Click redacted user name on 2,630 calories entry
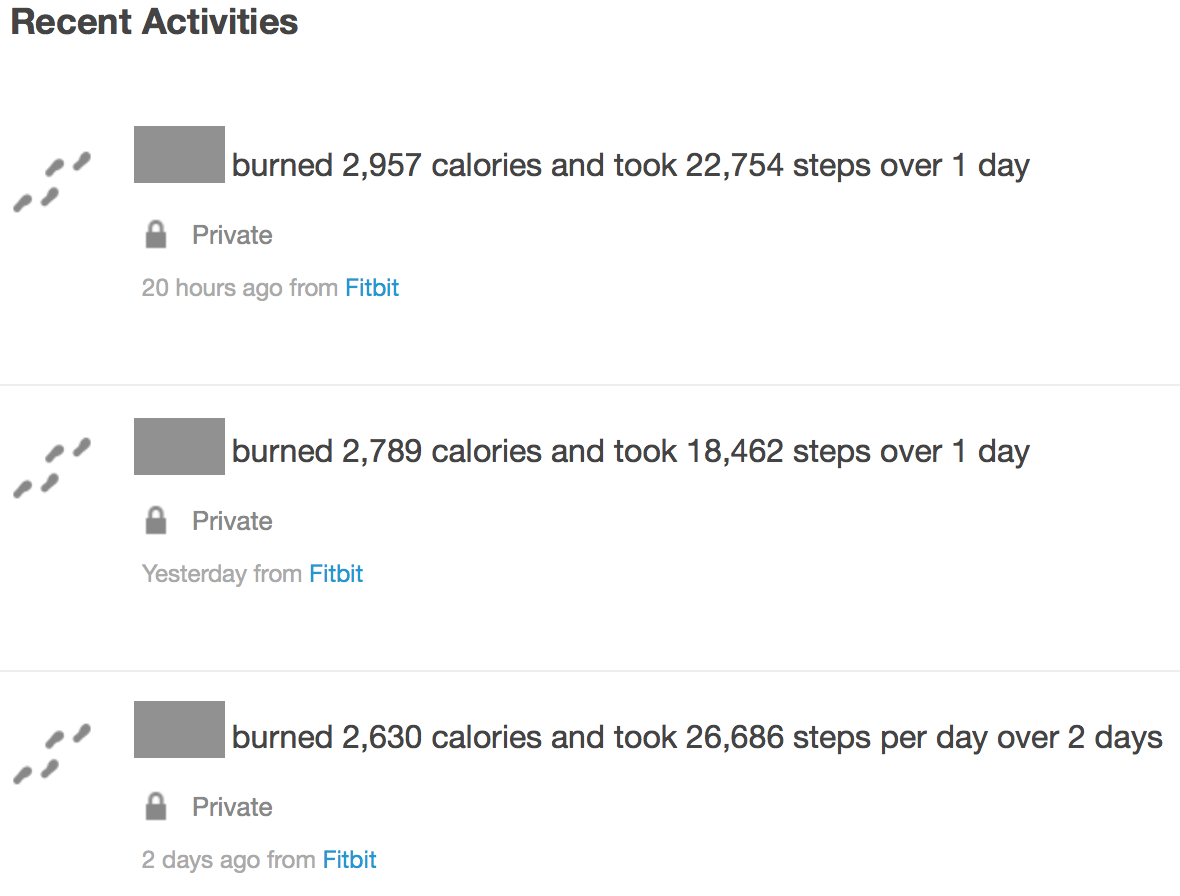 [179, 729]
